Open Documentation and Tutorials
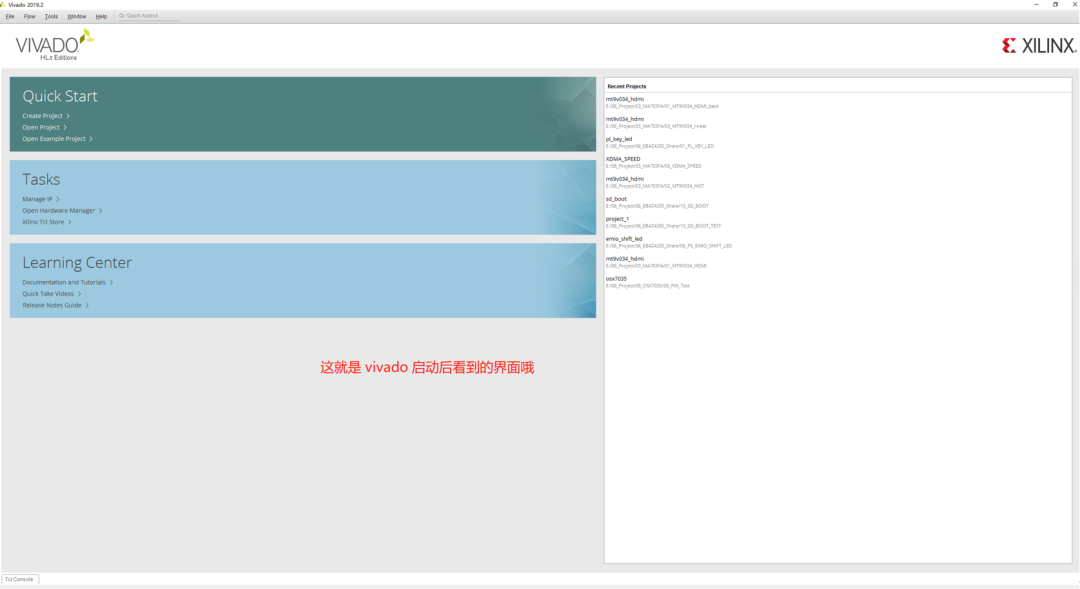 pyautogui.click(x=68, y=282)
